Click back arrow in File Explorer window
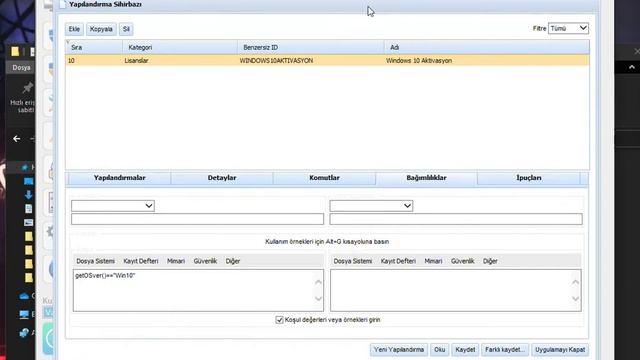 [x=16, y=139]
